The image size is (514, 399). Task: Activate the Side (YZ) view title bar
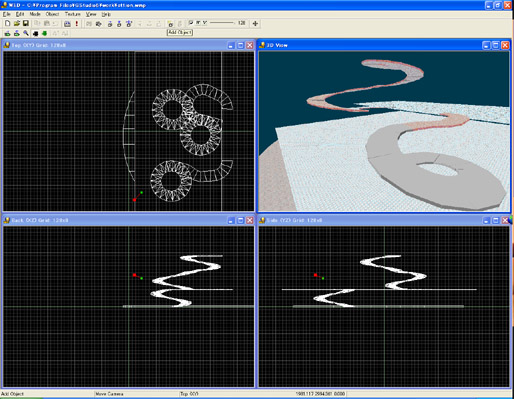click(x=384, y=220)
